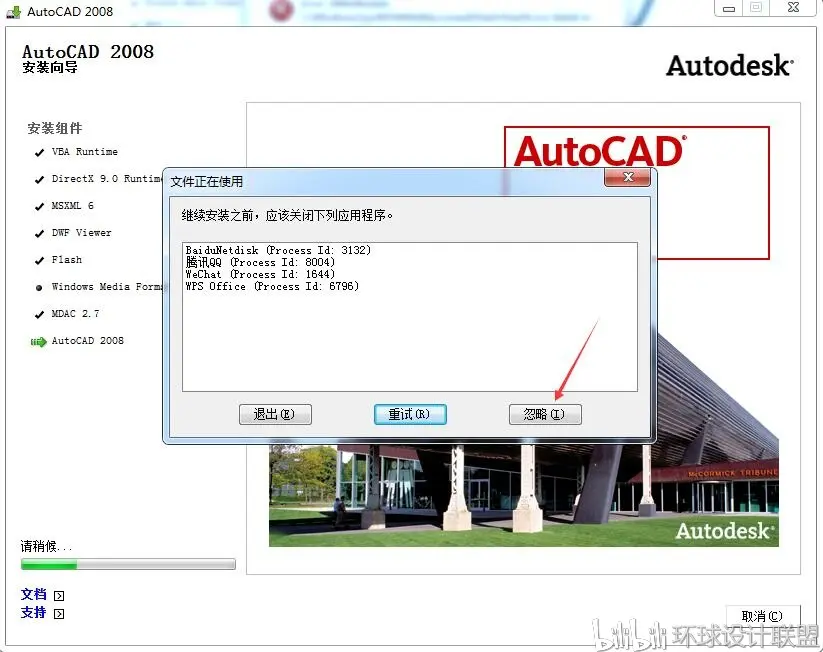Click the bullet icon beside Windows Media Format

tap(39, 288)
